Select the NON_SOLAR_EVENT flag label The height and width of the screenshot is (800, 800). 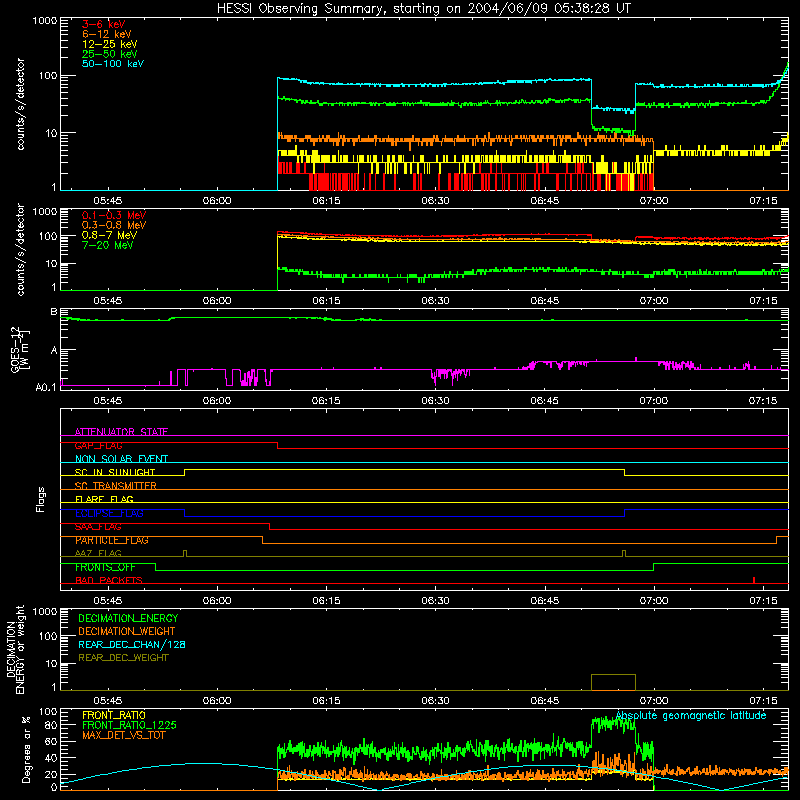click(x=121, y=459)
